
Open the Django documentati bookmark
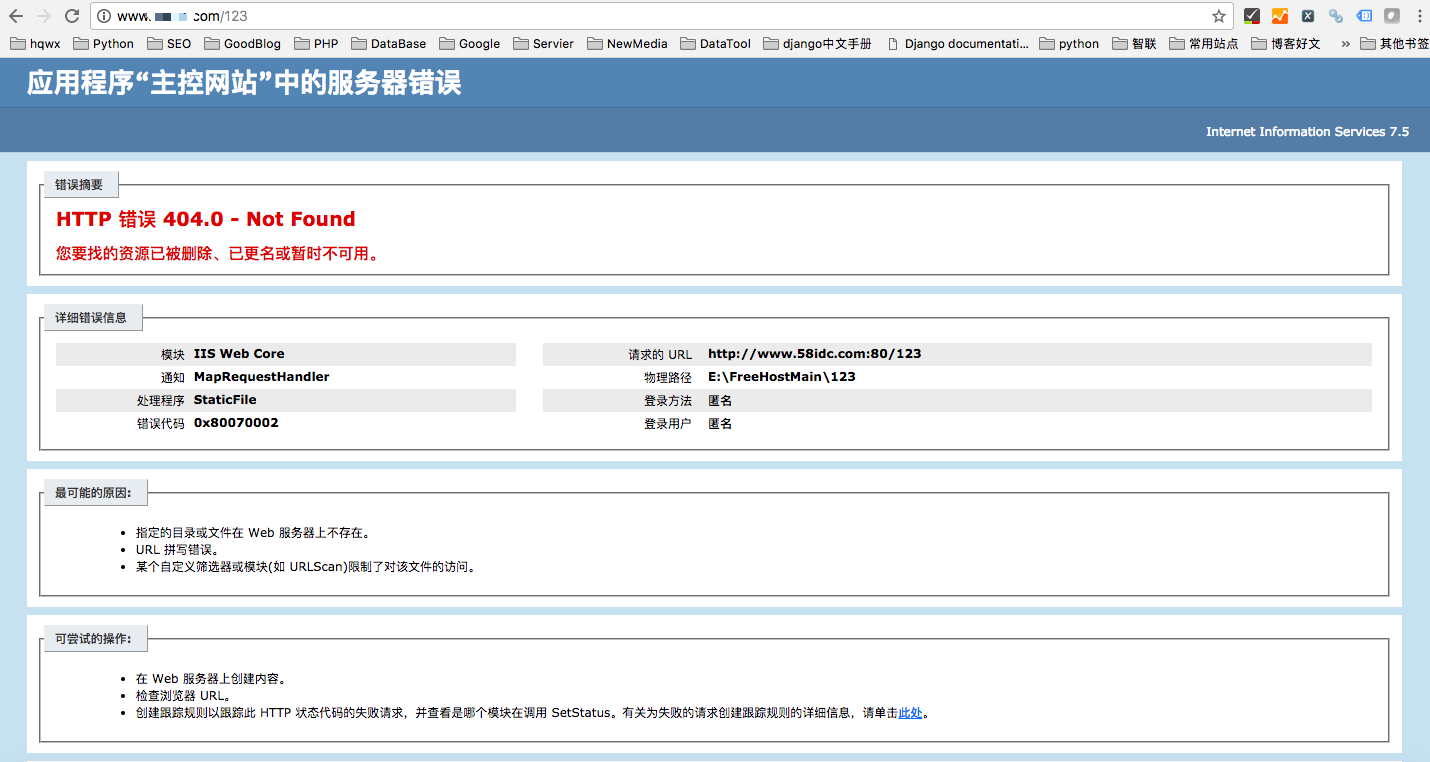(957, 43)
